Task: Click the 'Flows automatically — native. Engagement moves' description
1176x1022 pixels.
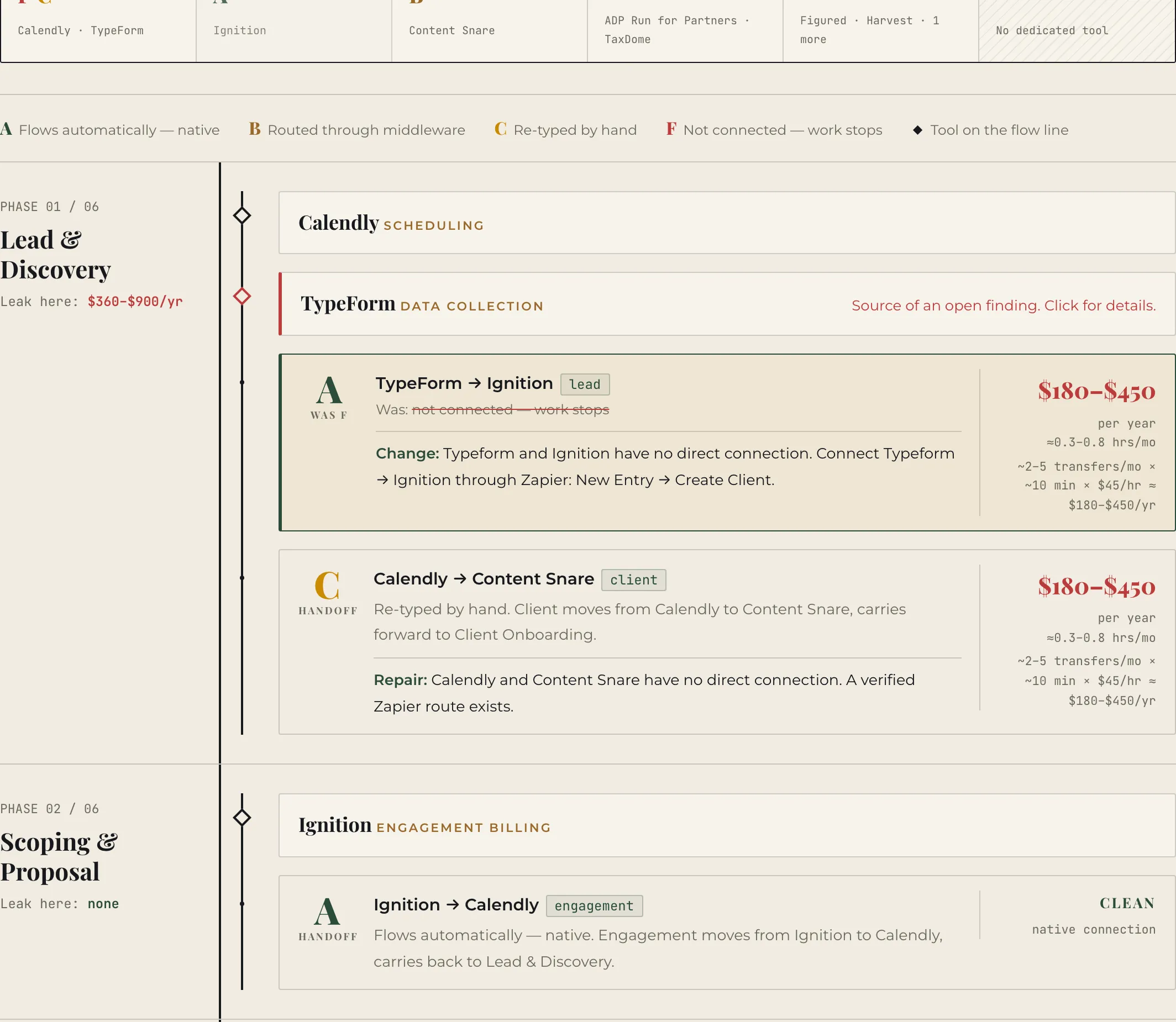Action: click(658, 949)
